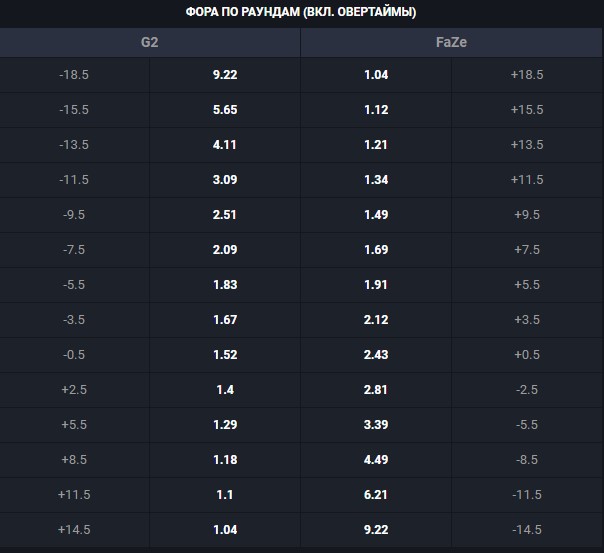Bet on G2 -0.5 at 1.52

click(225, 355)
